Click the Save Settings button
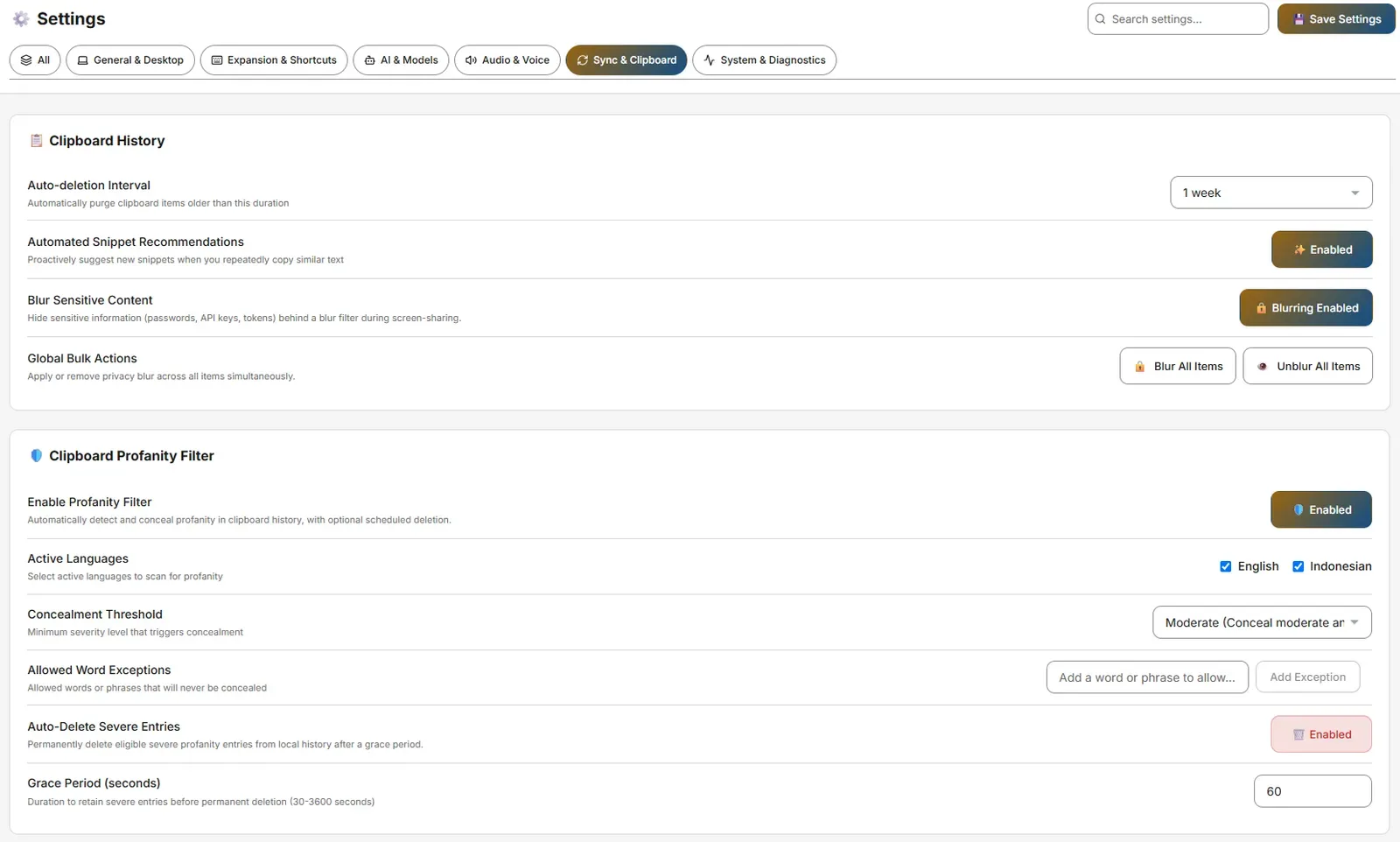This screenshot has height=842, width=1400. [x=1336, y=19]
